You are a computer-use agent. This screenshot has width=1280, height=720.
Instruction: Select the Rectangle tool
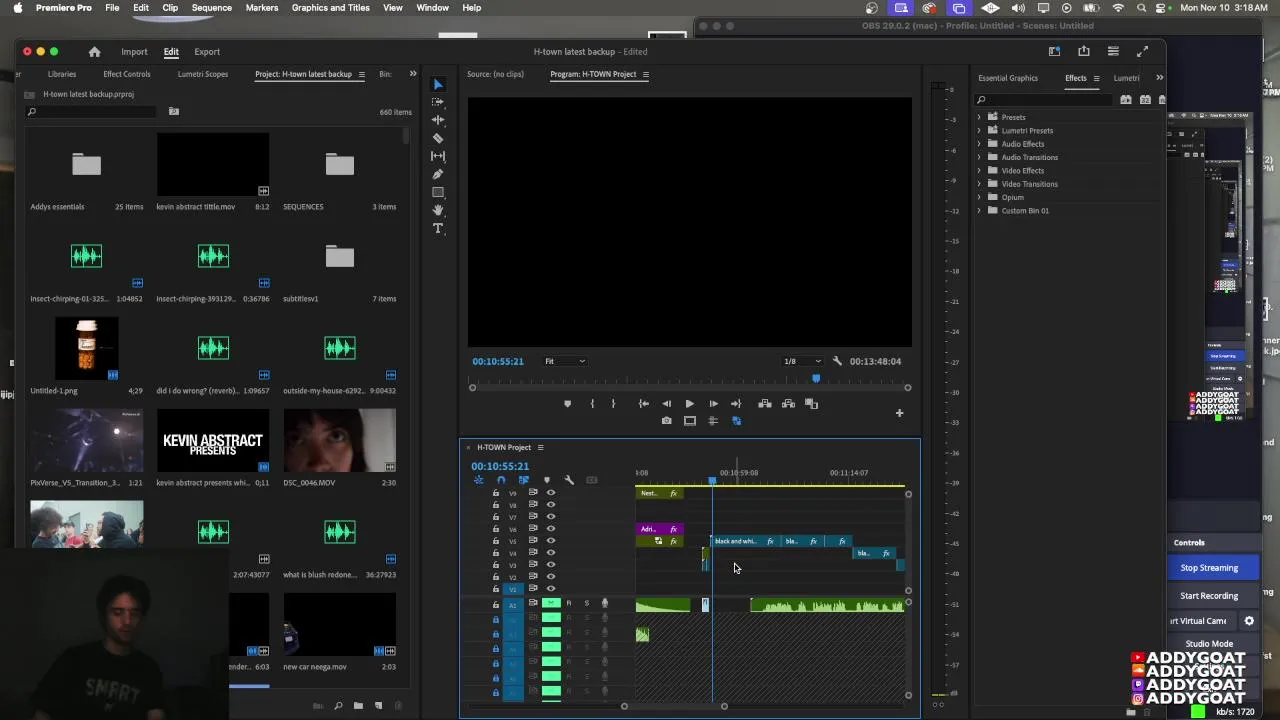[438, 192]
